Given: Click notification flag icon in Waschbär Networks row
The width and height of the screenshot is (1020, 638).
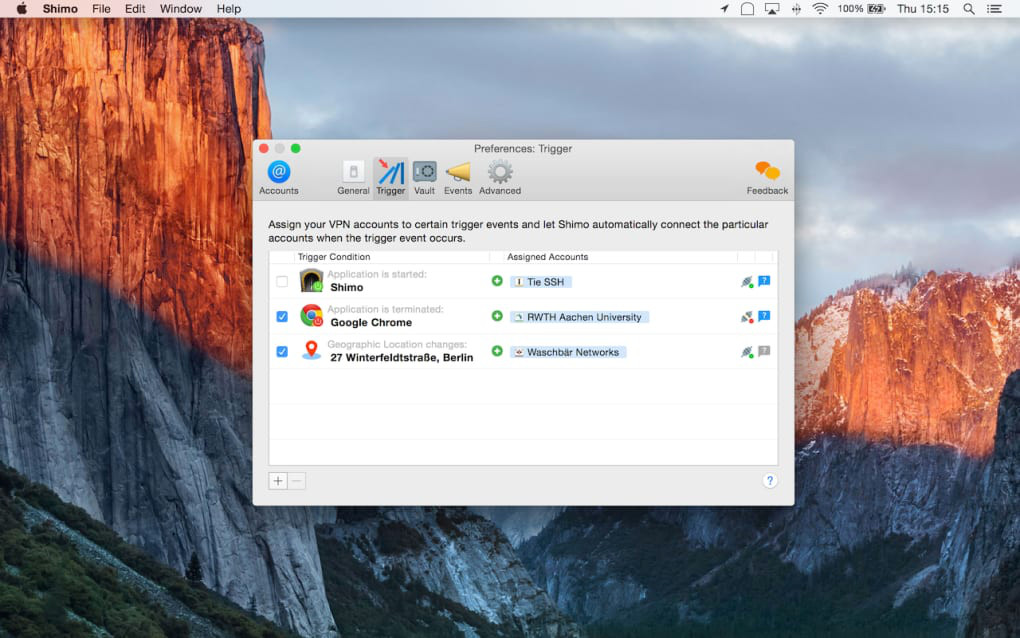Looking at the screenshot, I should [764, 351].
